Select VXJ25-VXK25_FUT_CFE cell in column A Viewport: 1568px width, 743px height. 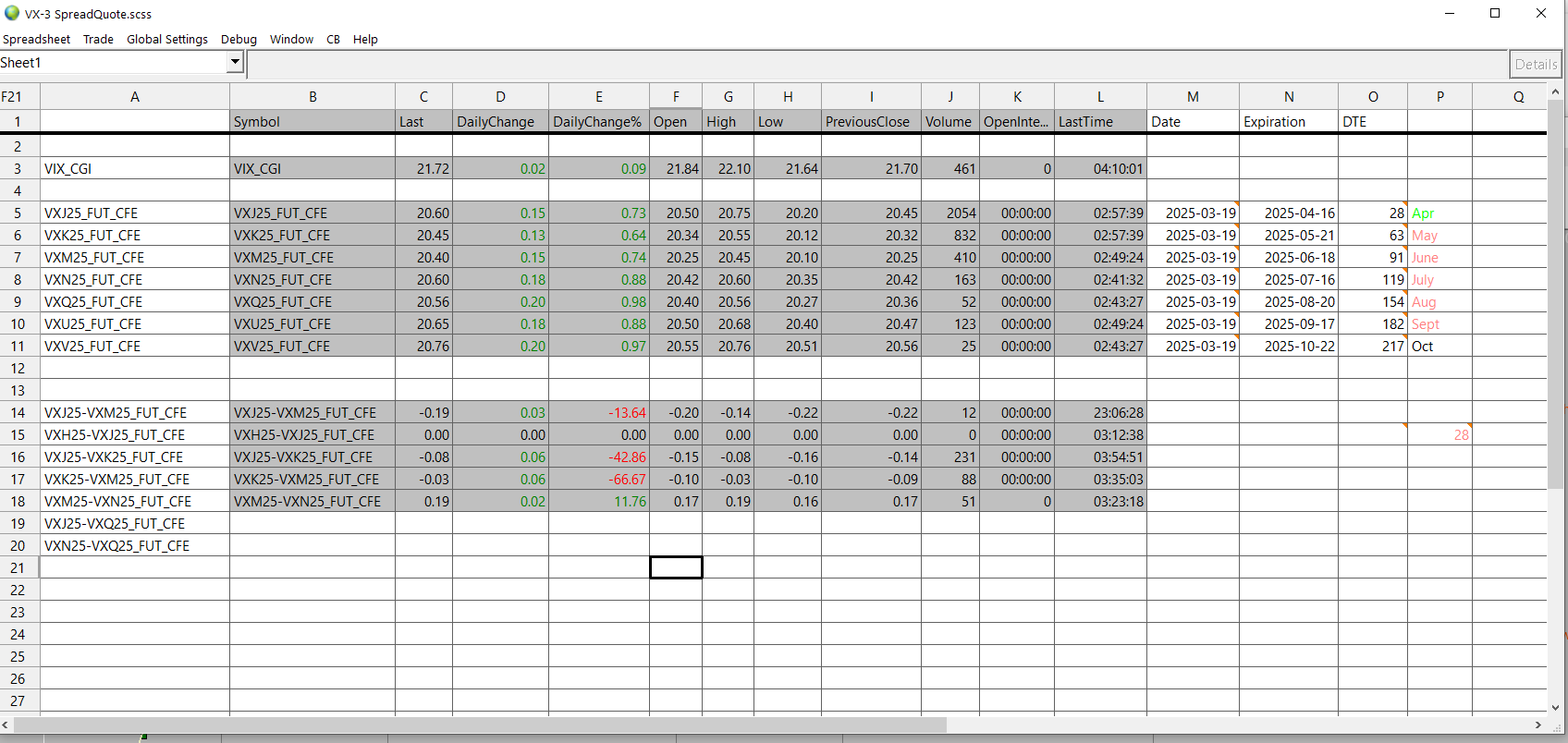[135, 457]
